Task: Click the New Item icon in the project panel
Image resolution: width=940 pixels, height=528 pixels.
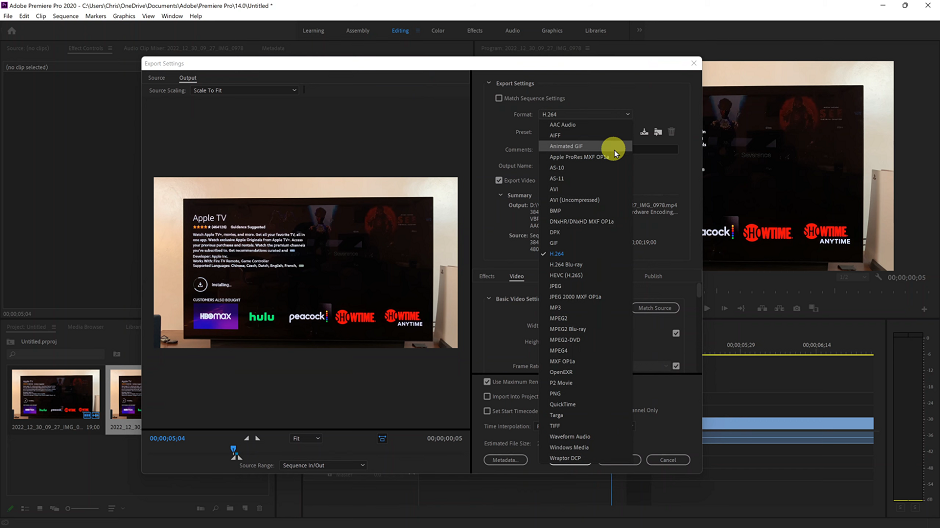Action: (245, 508)
